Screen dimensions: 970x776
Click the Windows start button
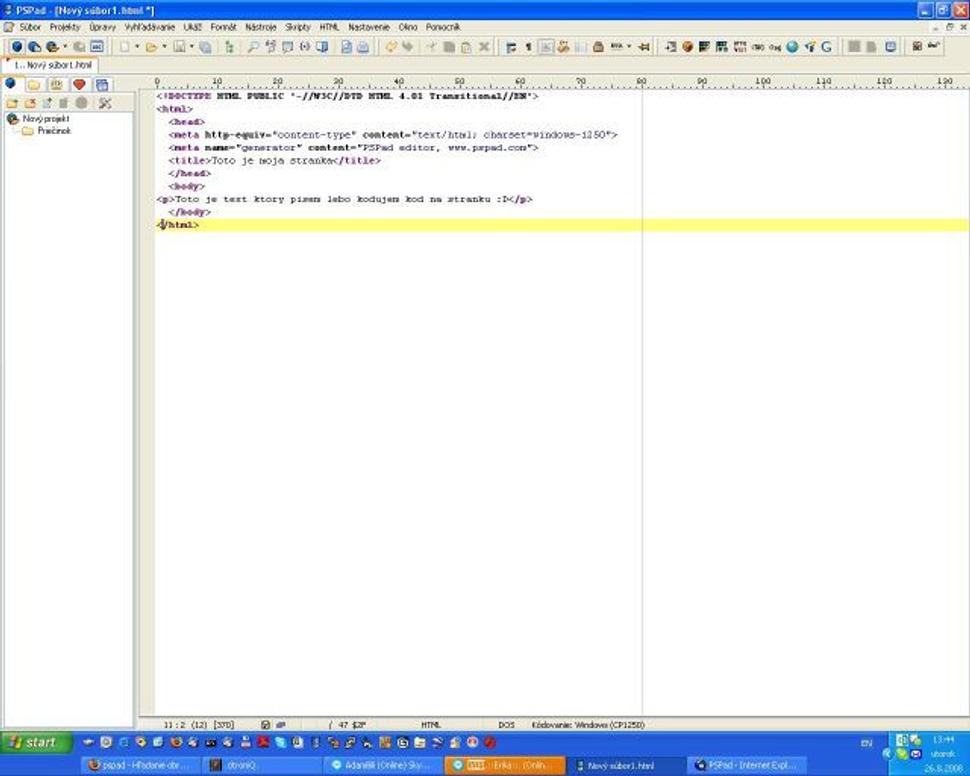click(x=36, y=743)
